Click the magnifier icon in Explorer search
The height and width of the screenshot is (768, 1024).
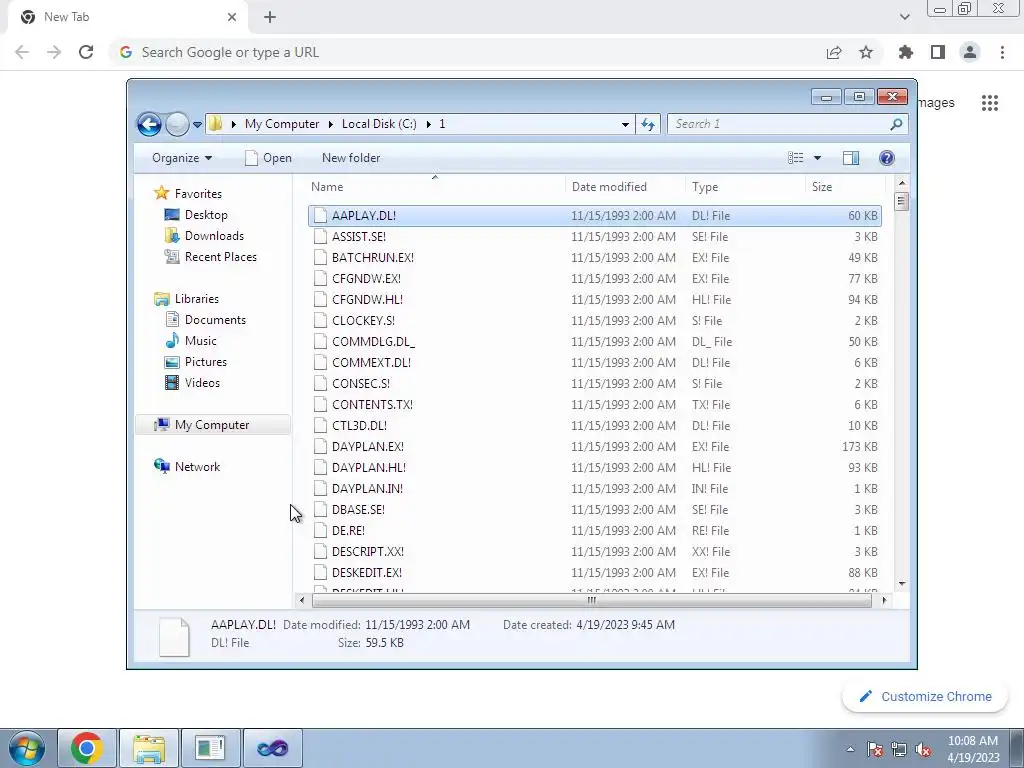pyautogui.click(x=897, y=124)
